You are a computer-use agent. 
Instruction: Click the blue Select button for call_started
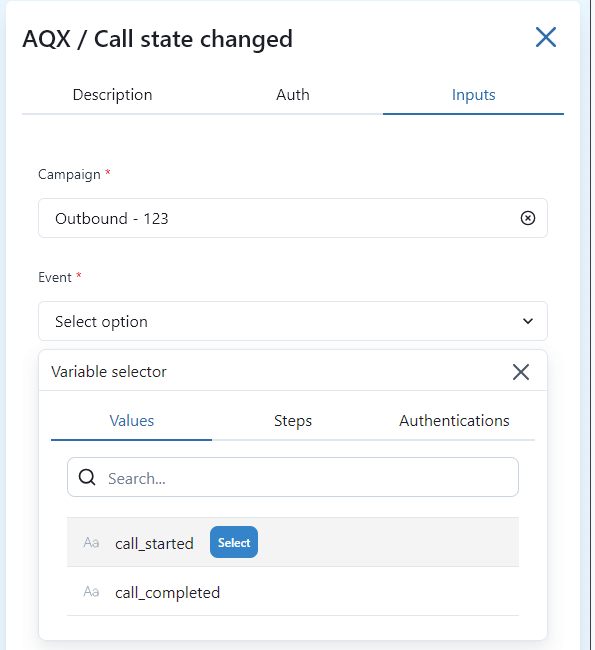234,542
